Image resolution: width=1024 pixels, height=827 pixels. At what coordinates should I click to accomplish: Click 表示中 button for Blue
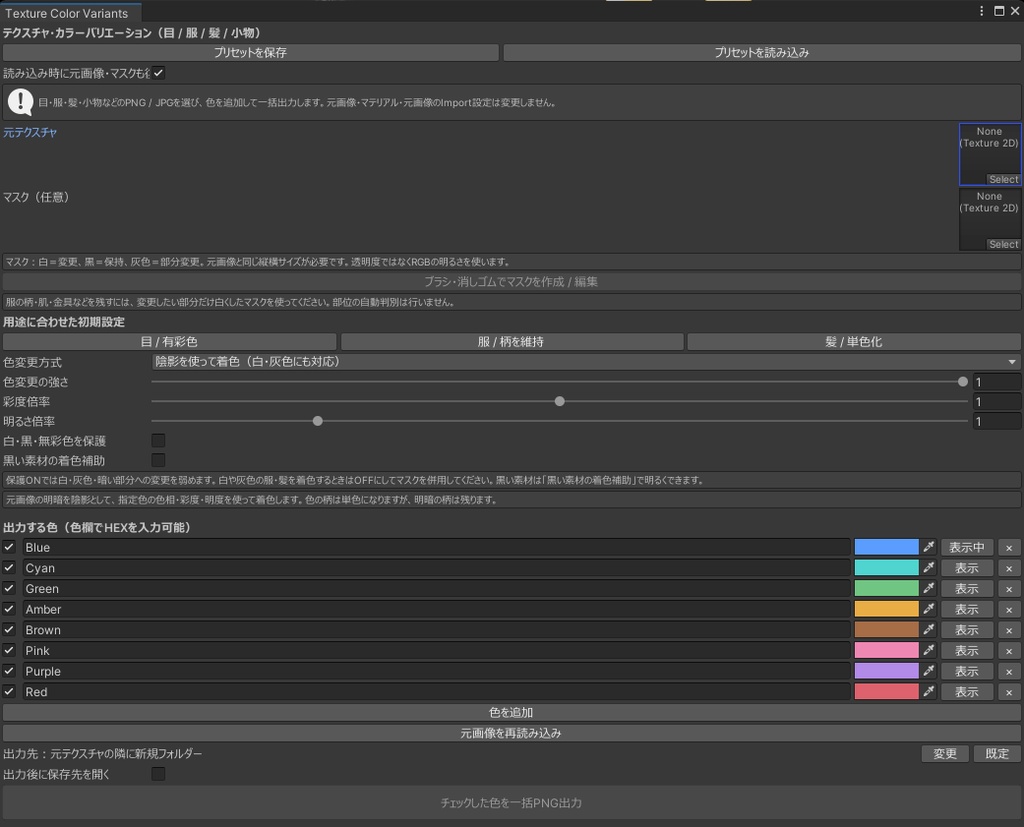(x=967, y=547)
